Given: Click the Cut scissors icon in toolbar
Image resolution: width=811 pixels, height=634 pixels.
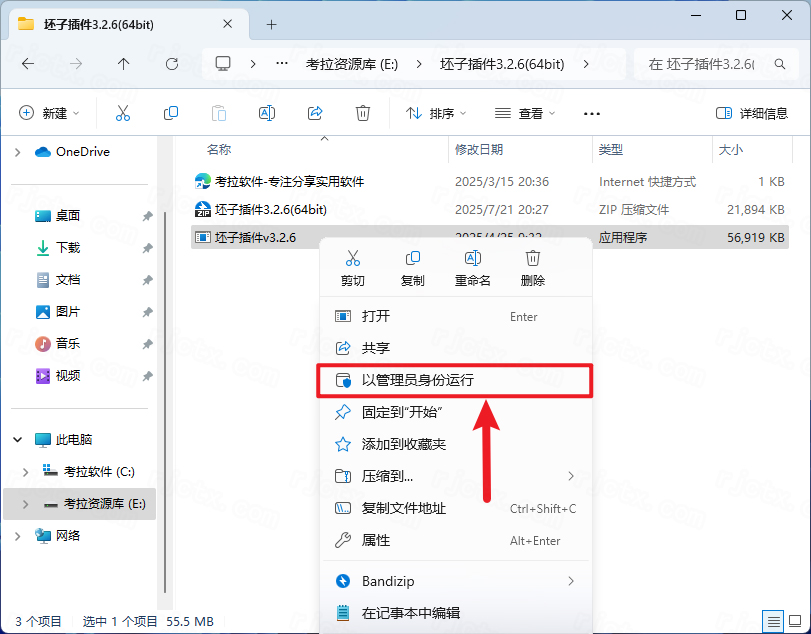Looking at the screenshot, I should point(123,113).
